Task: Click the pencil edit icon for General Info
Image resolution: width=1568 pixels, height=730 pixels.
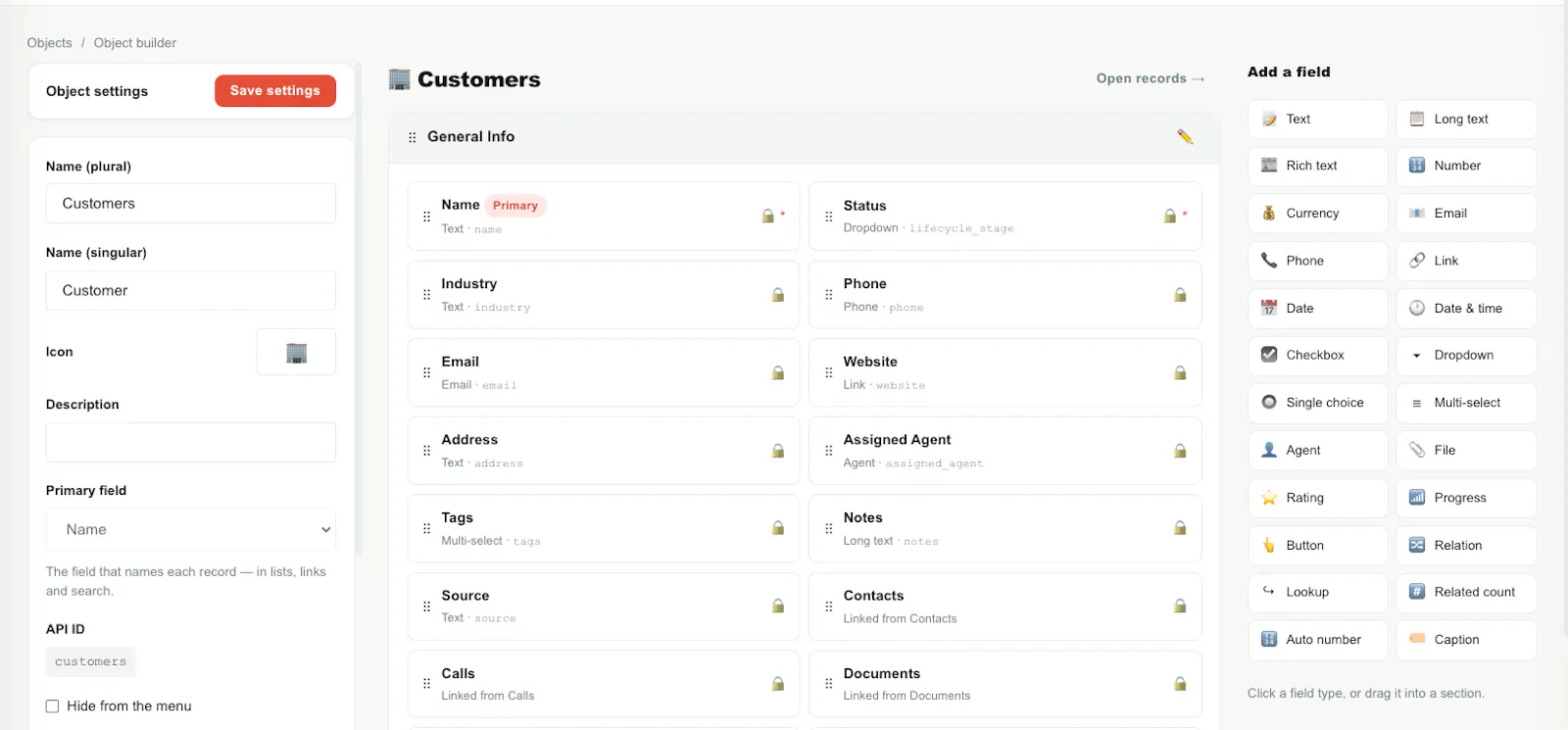Action: tap(1185, 137)
